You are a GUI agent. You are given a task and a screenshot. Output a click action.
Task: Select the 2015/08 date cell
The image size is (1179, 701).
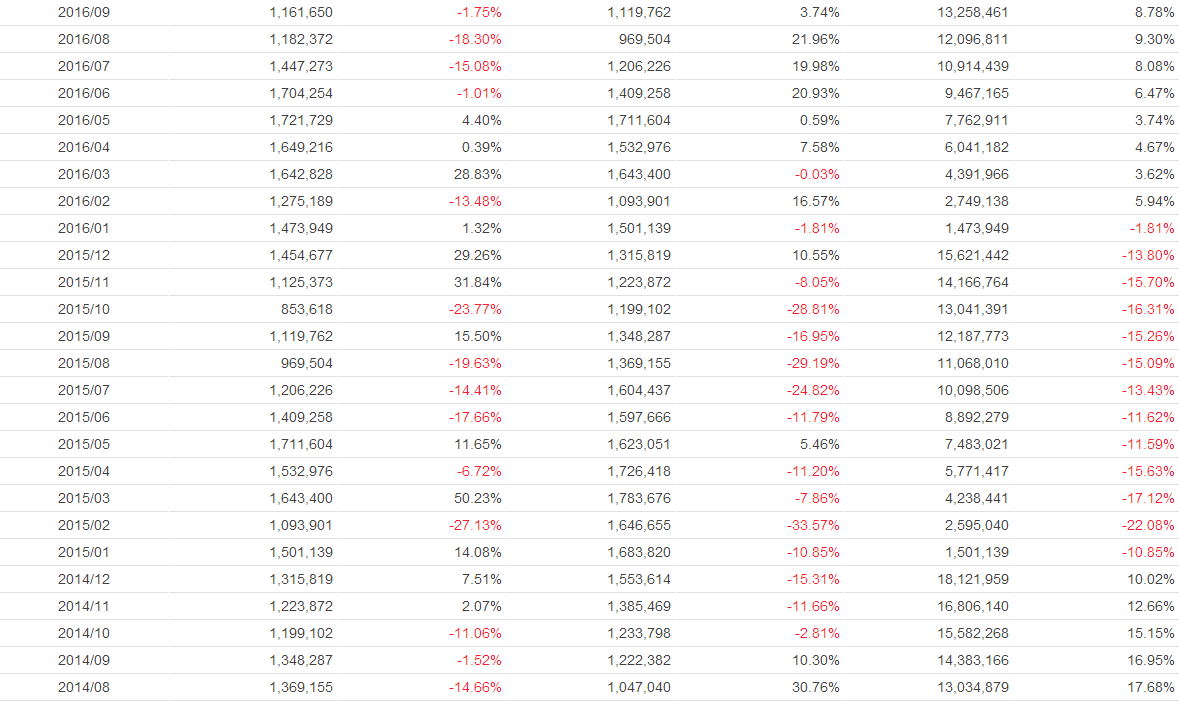85,363
